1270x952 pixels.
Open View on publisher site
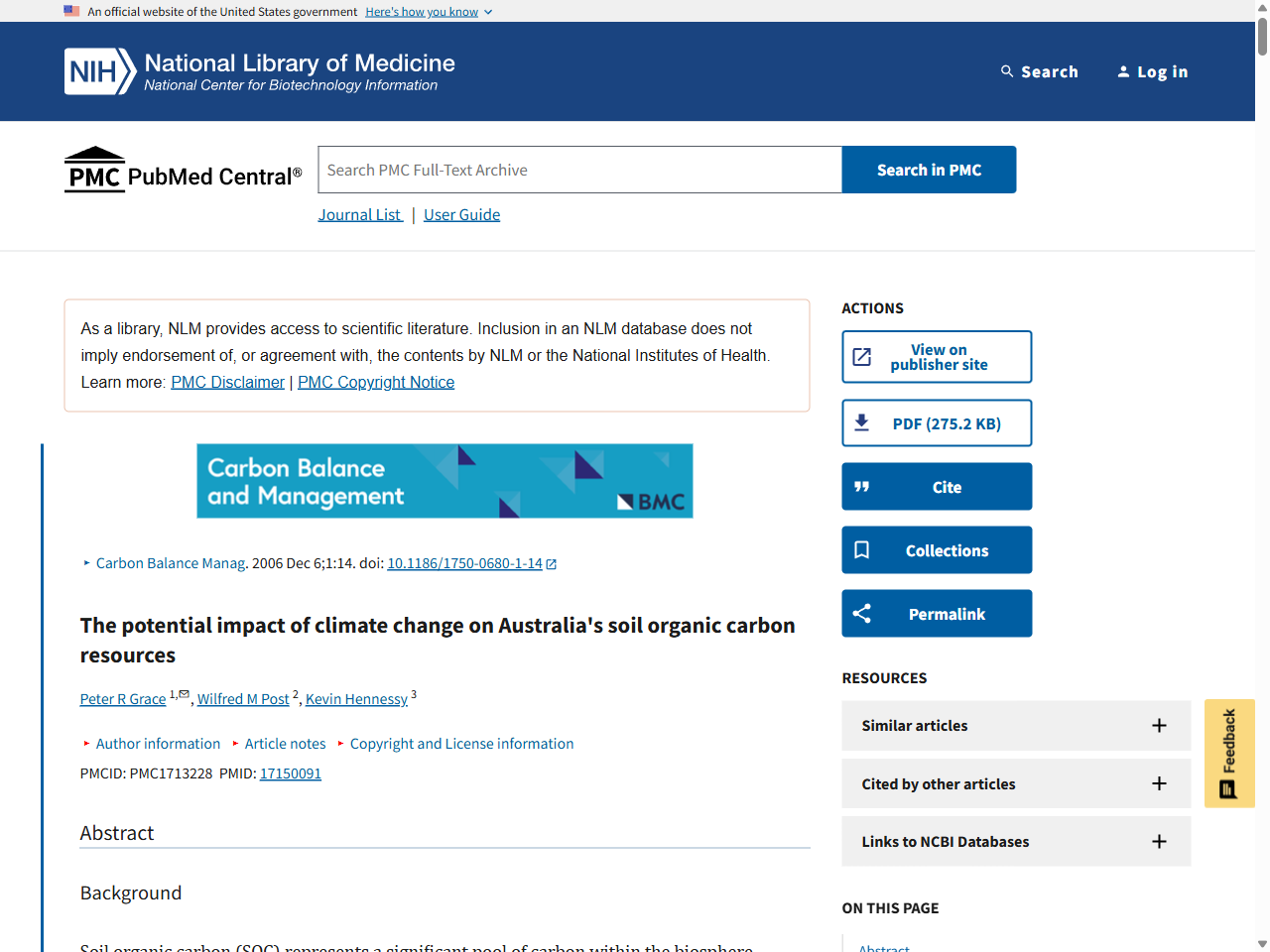(937, 357)
